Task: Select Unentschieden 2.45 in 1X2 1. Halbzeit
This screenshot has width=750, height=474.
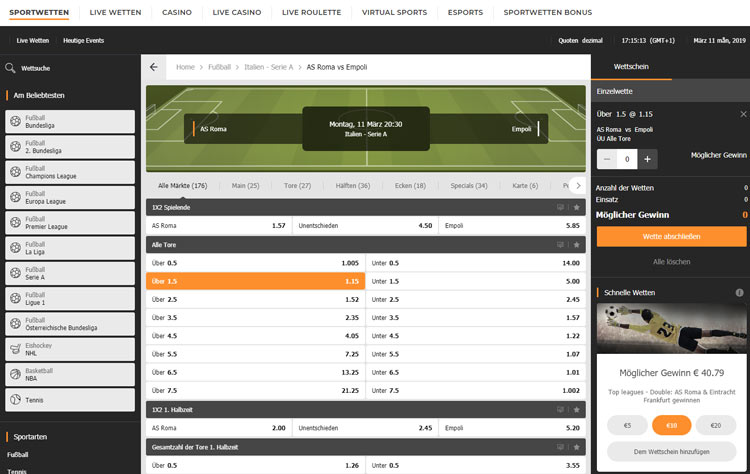Action: 365,428
